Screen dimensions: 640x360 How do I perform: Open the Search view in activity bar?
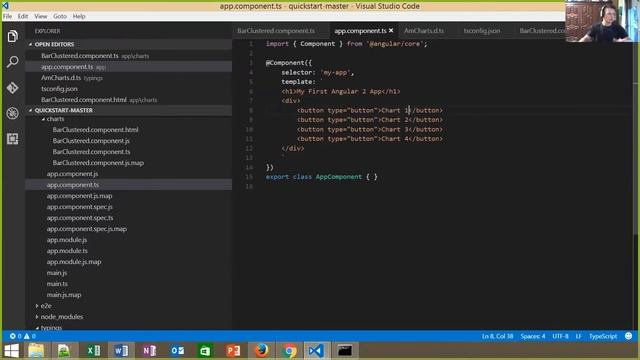click(12, 62)
